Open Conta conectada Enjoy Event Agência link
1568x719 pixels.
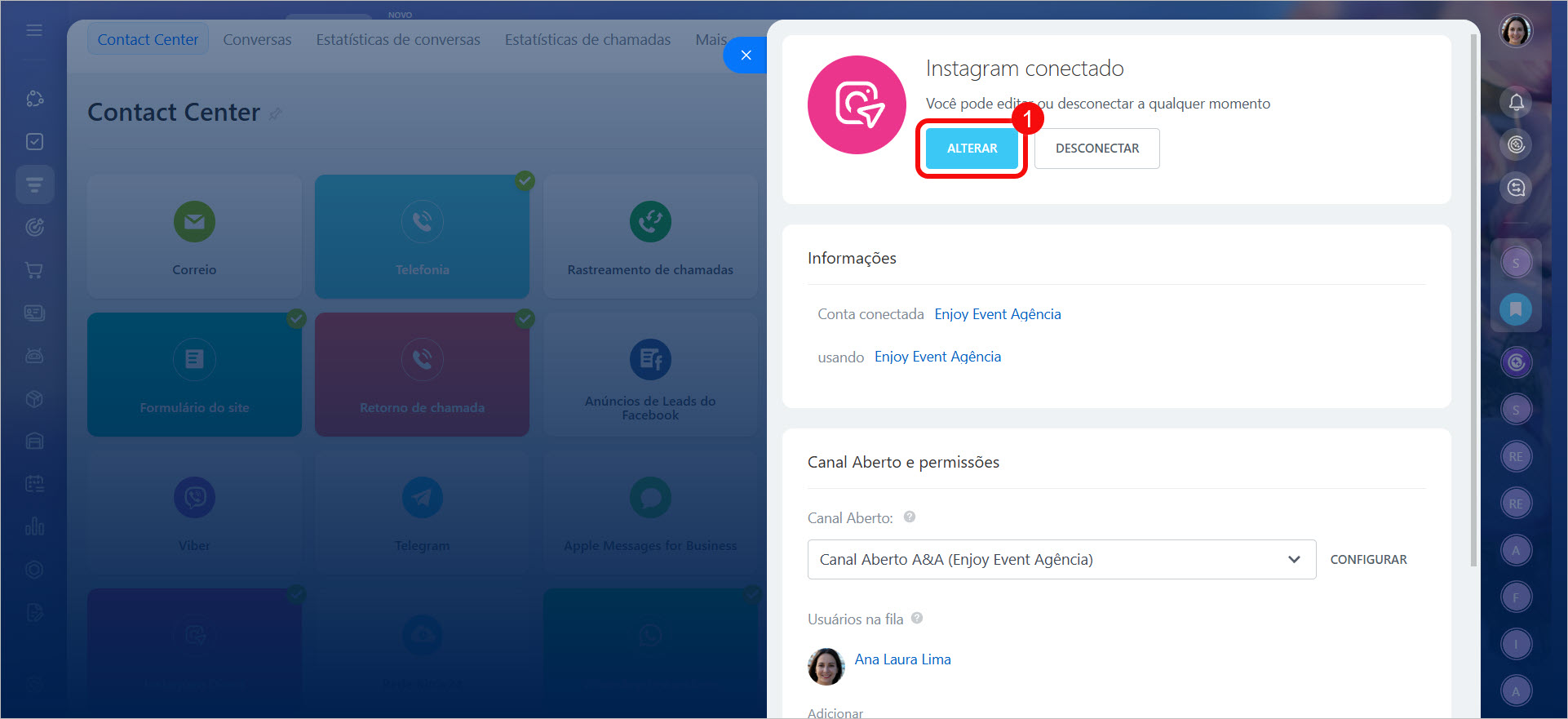998,314
